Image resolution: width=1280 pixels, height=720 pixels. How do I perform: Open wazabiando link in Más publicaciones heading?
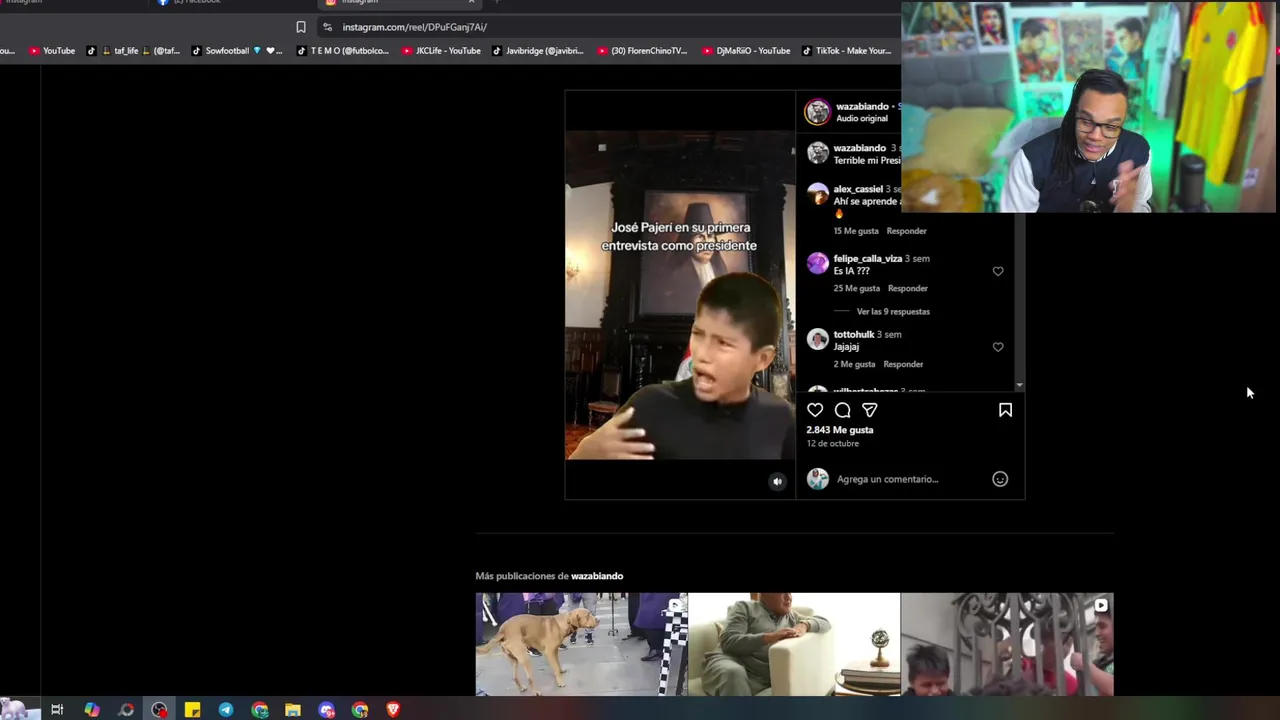597,576
